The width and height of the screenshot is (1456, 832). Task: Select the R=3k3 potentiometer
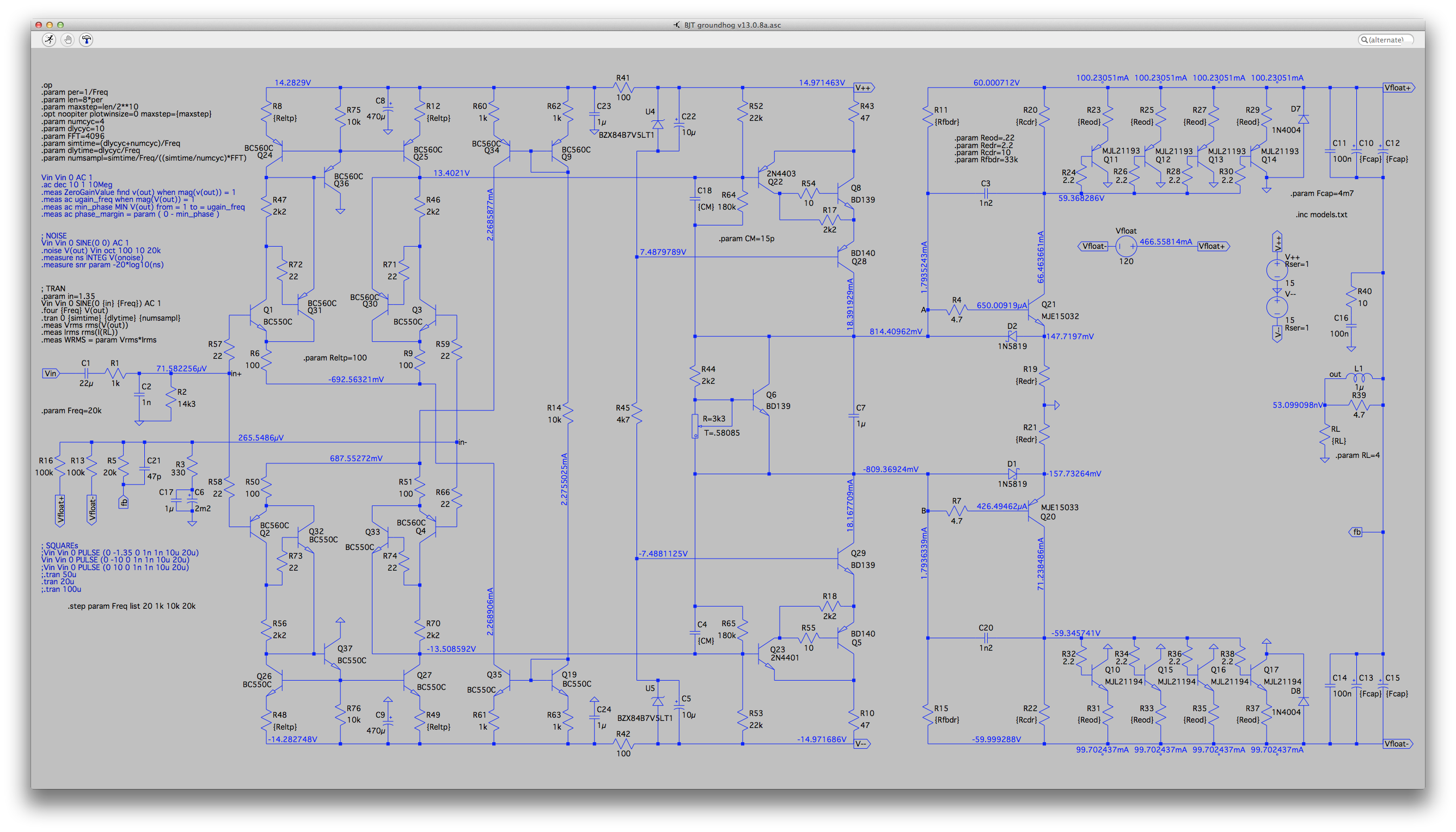click(x=695, y=426)
